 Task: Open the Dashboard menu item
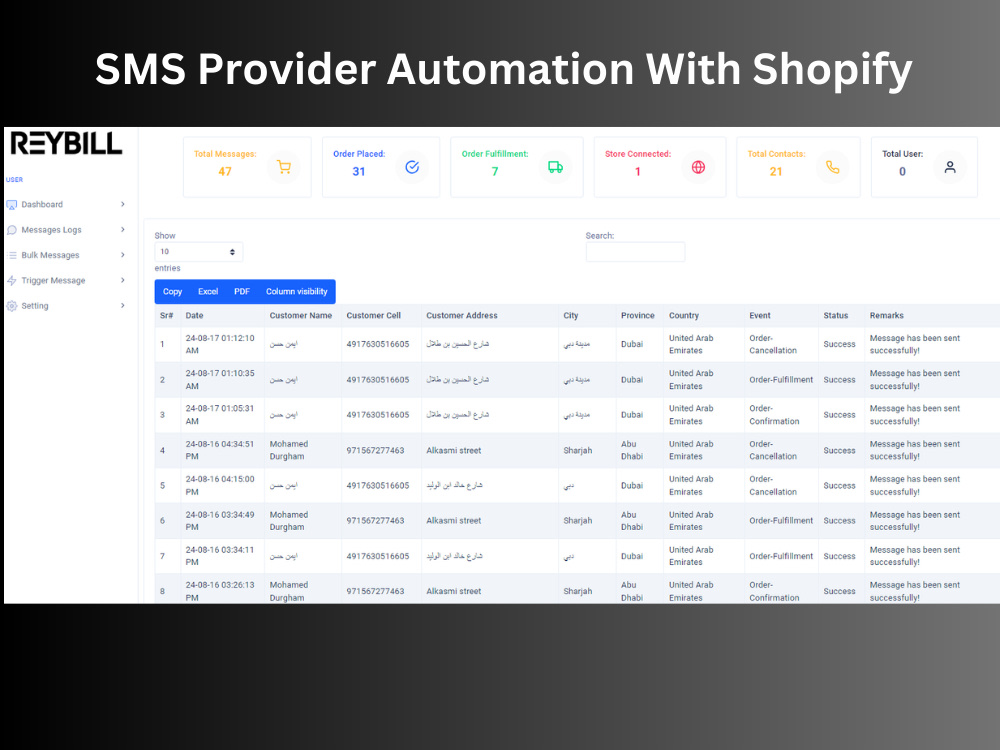66,204
